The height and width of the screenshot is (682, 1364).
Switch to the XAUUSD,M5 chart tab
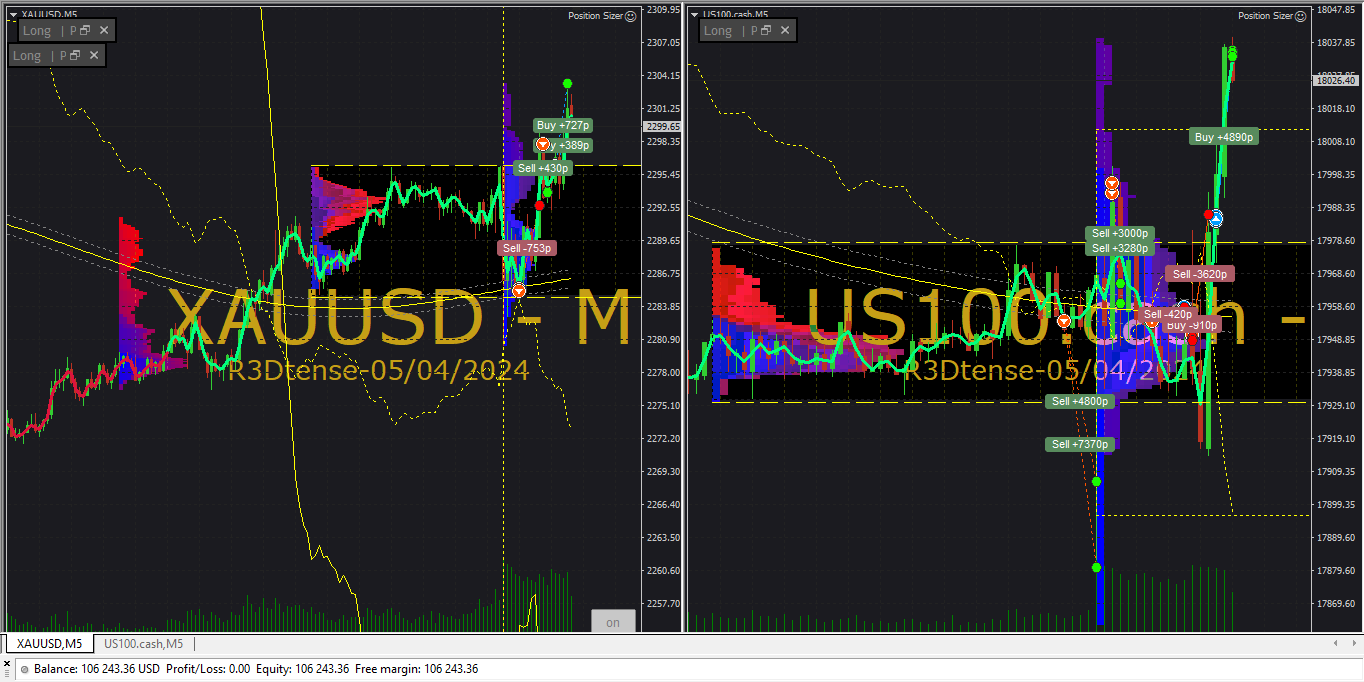[x=49, y=643]
